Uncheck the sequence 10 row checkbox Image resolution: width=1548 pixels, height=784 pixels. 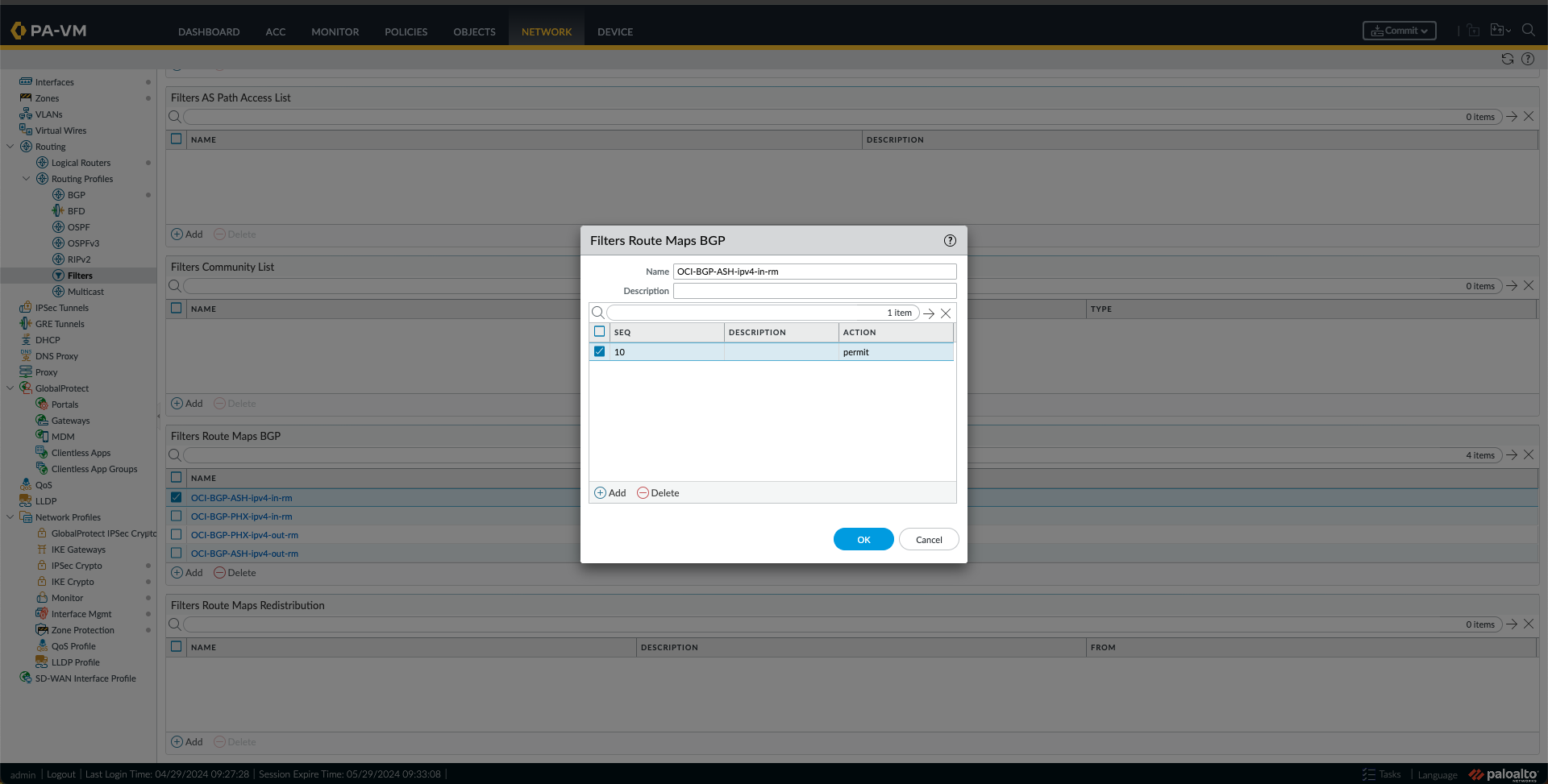(x=599, y=352)
